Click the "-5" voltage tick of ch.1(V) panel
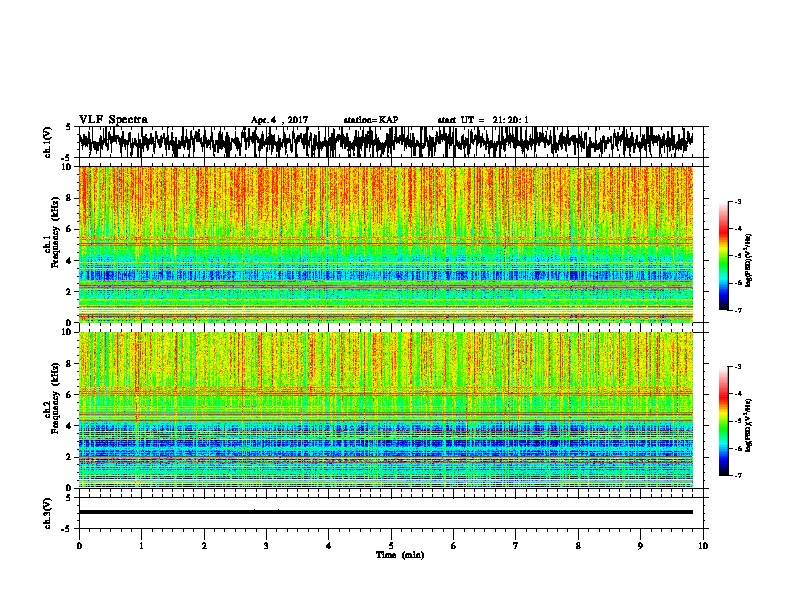Image resolution: width=792 pixels, height=612 pixels. (x=67, y=158)
